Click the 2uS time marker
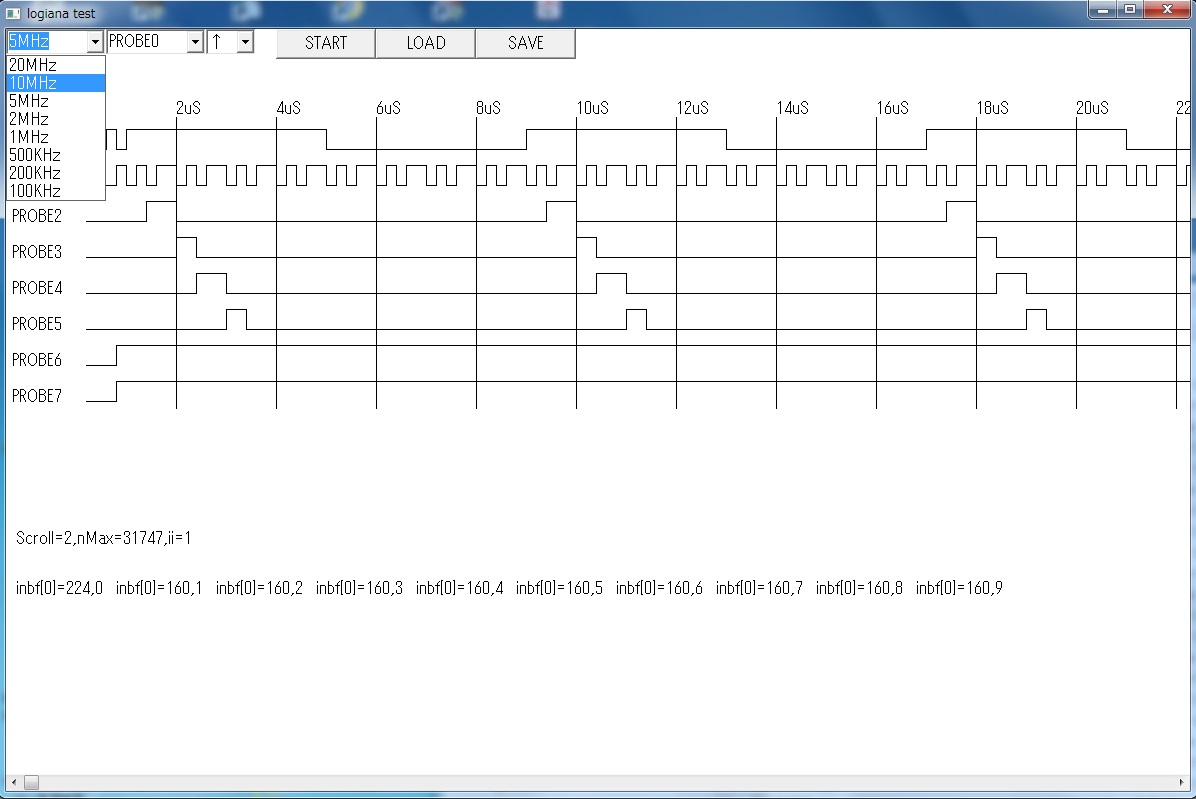Screen dimensions: 1196x799 click(188, 108)
